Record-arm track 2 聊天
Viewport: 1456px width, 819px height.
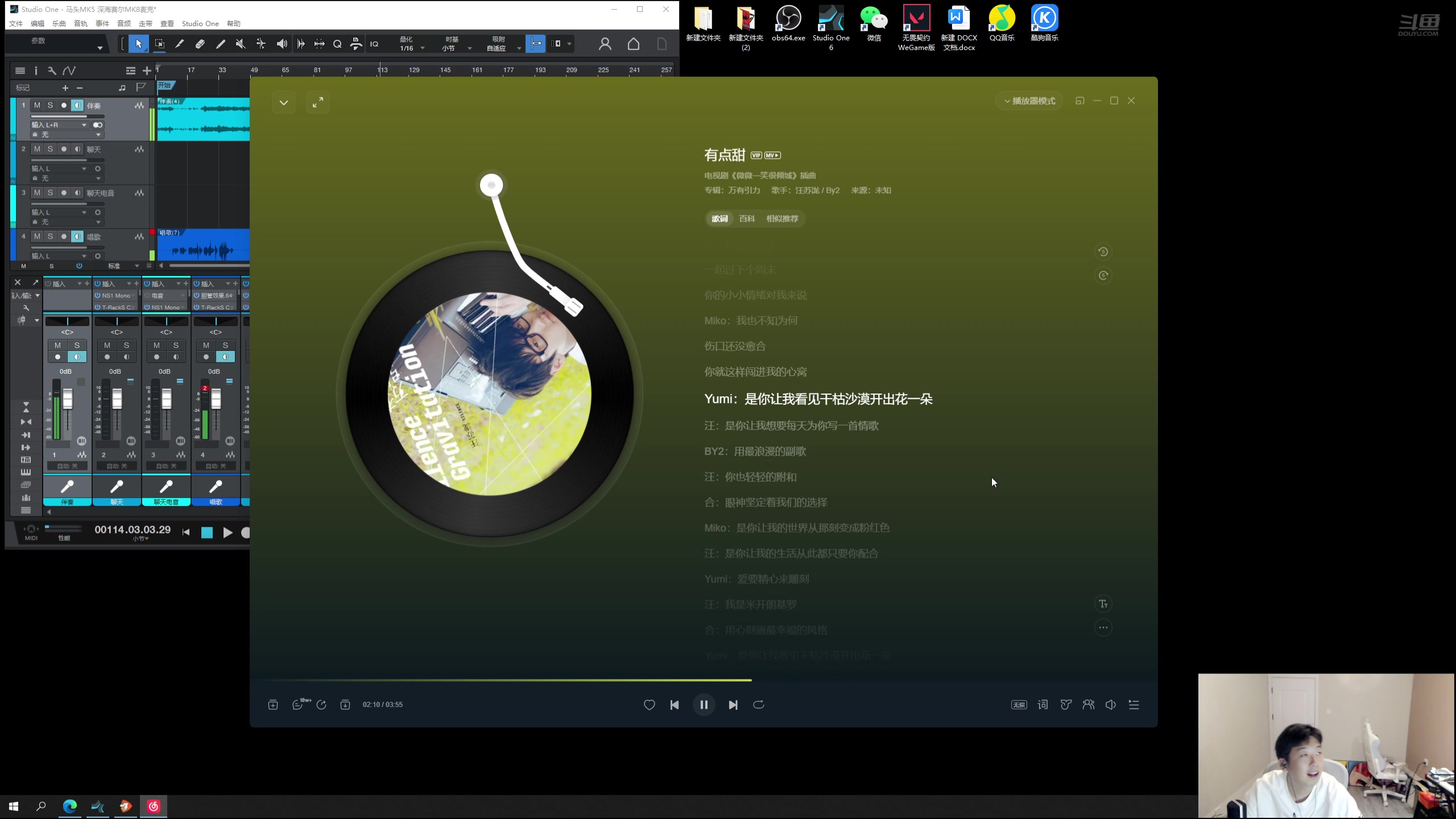[x=64, y=149]
